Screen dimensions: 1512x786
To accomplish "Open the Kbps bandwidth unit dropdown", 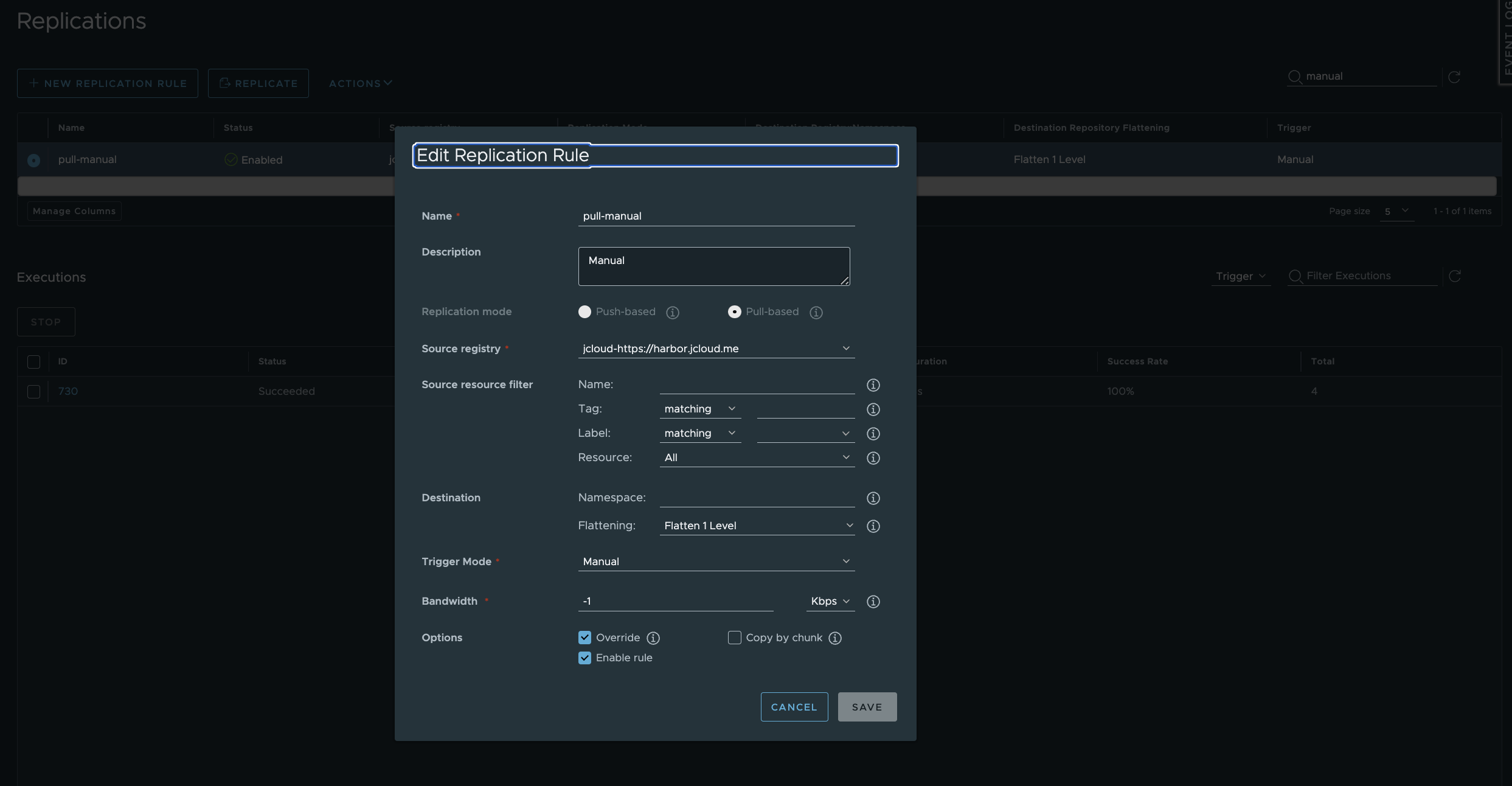I will pos(830,601).
